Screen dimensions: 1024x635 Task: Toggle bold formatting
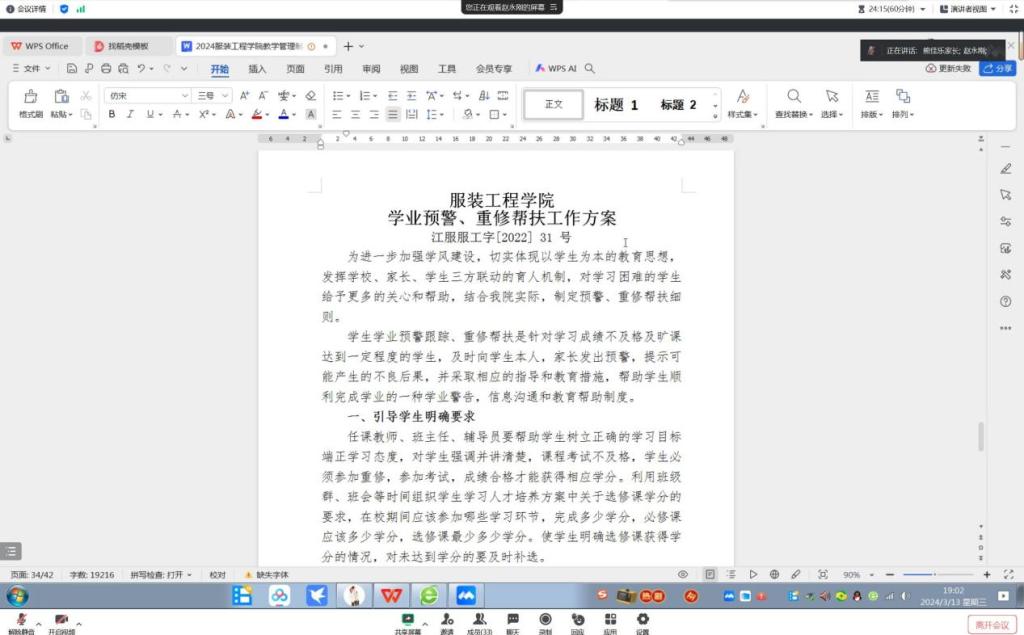coord(112,115)
